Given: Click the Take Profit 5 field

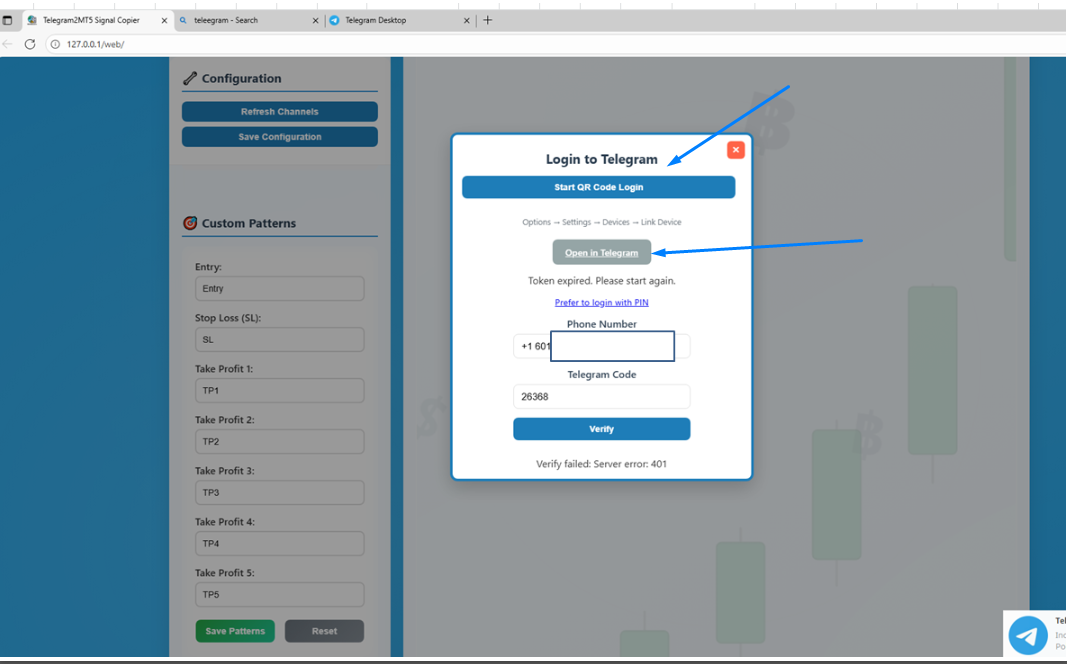Looking at the screenshot, I should click(280, 595).
